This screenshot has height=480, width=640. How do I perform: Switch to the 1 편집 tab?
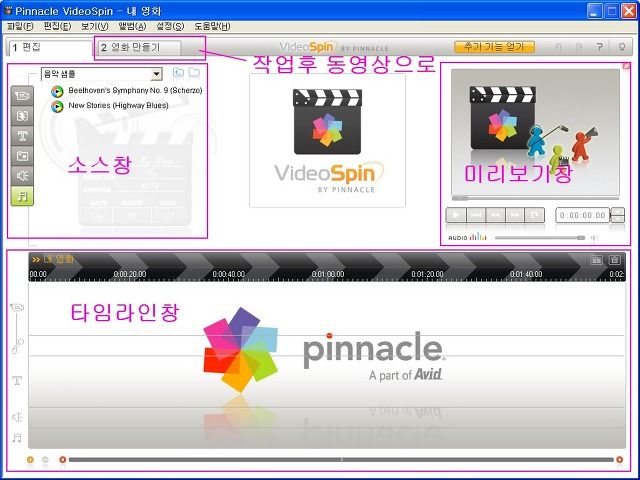click(50, 48)
